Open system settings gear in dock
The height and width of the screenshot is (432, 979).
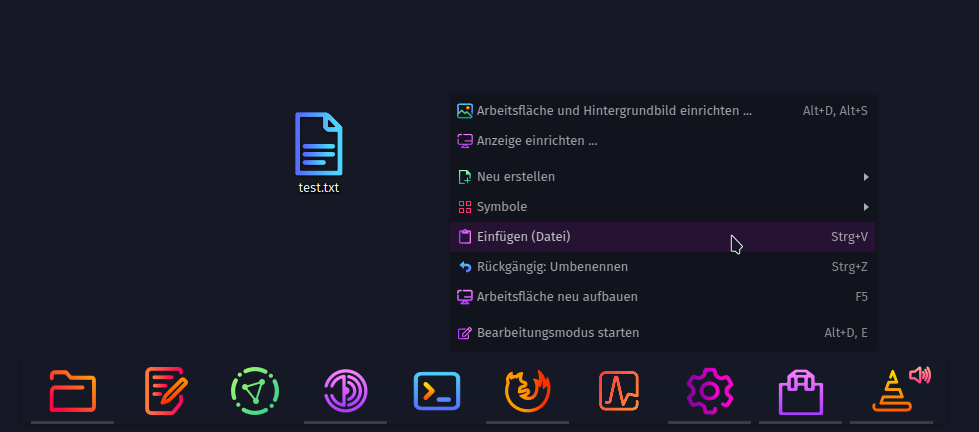click(709, 391)
